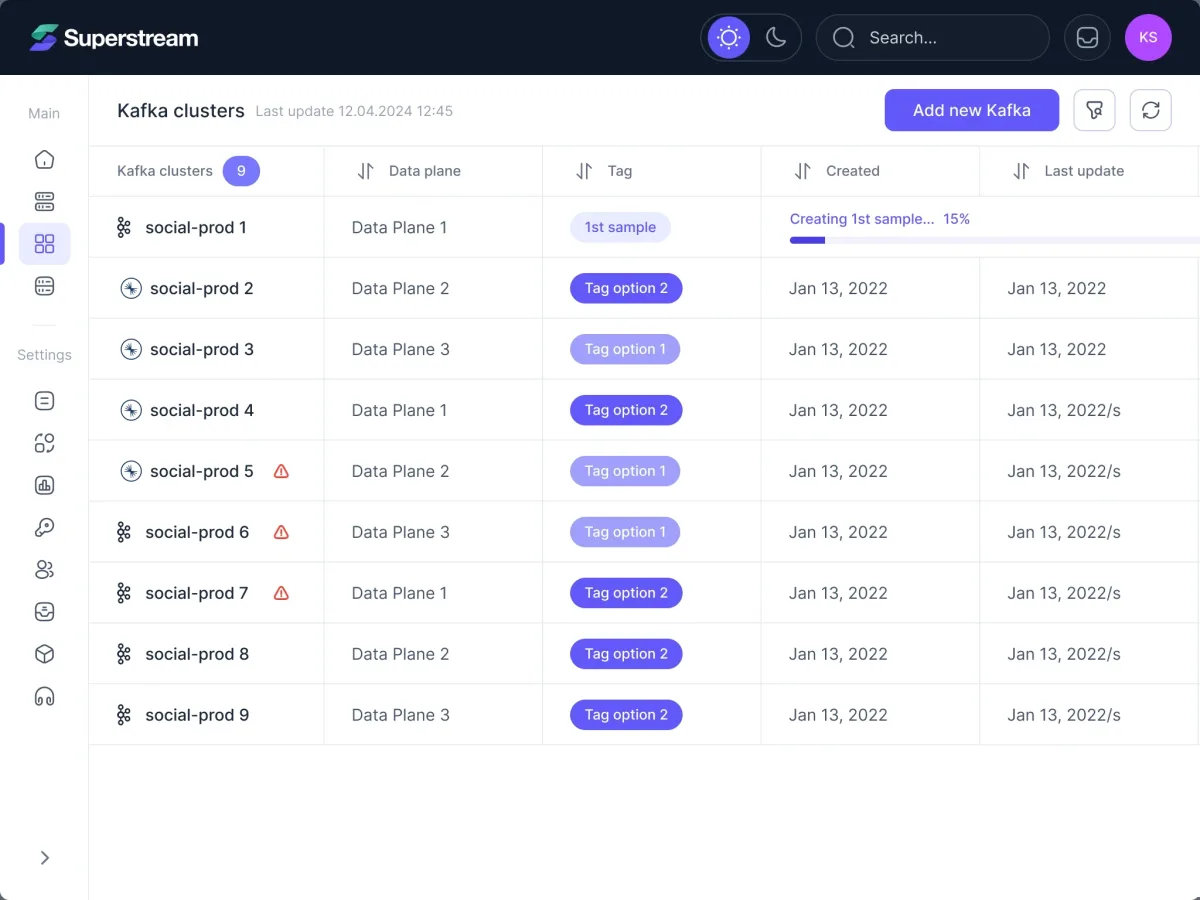Click the Kafka clusters count badge 9
This screenshot has height=900, width=1200.
(241, 171)
